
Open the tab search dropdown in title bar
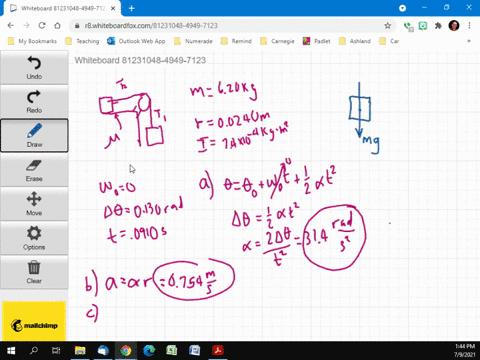[402, 8]
